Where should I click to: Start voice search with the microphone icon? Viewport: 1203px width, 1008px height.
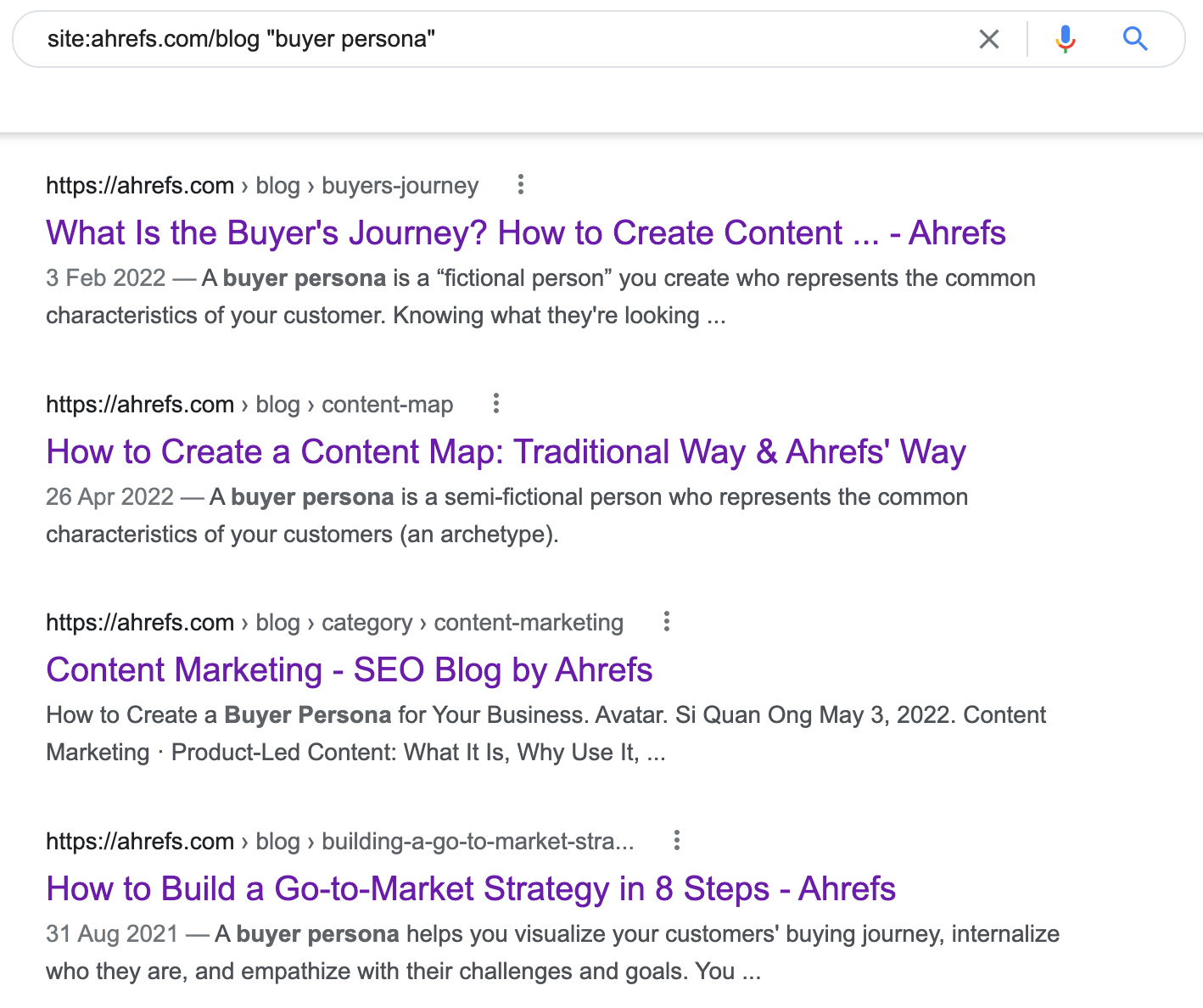pos(1066,39)
